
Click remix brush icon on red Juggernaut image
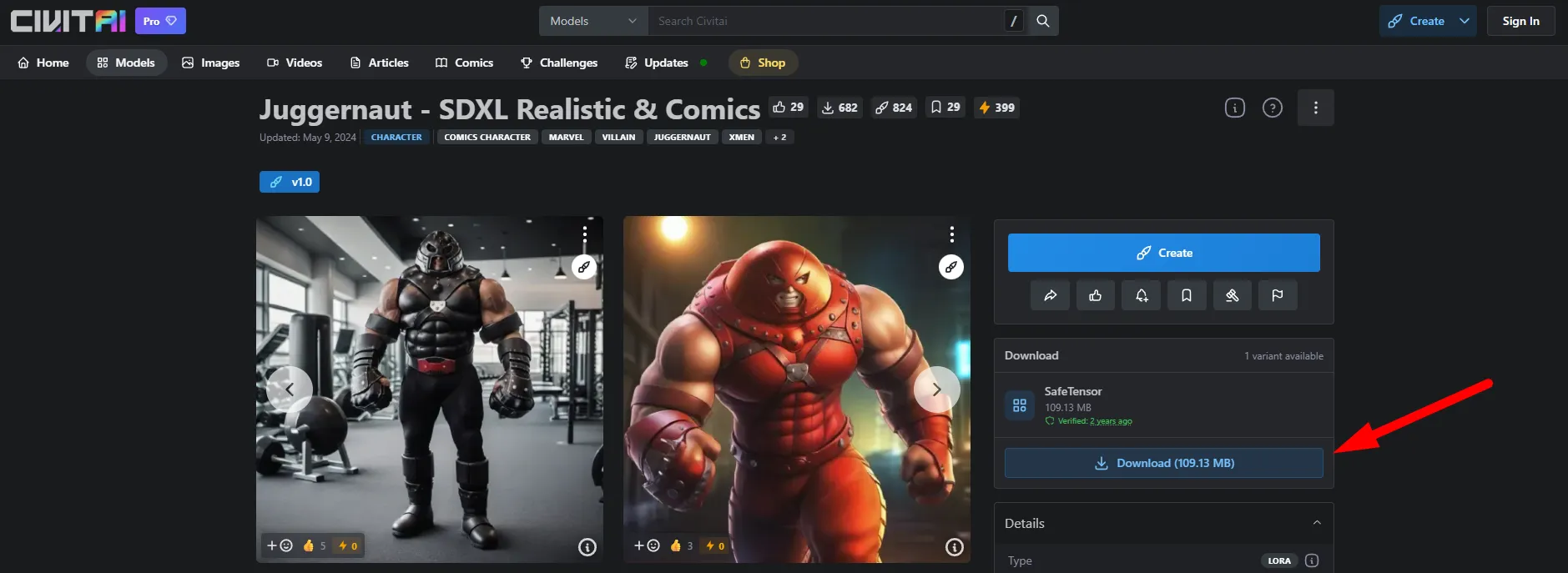pos(951,267)
